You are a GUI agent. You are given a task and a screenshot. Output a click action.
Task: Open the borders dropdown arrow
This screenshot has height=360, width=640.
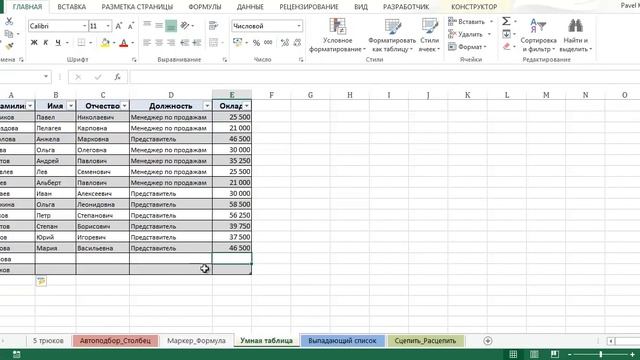pos(90,42)
